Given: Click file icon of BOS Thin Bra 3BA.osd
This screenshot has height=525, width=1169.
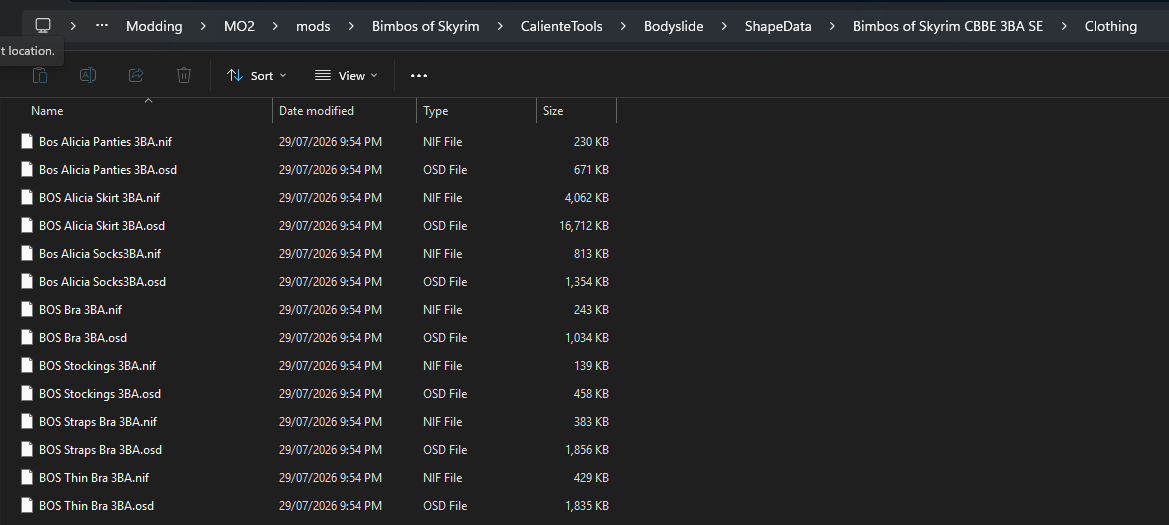Looking at the screenshot, I should (x=27, y=506).
